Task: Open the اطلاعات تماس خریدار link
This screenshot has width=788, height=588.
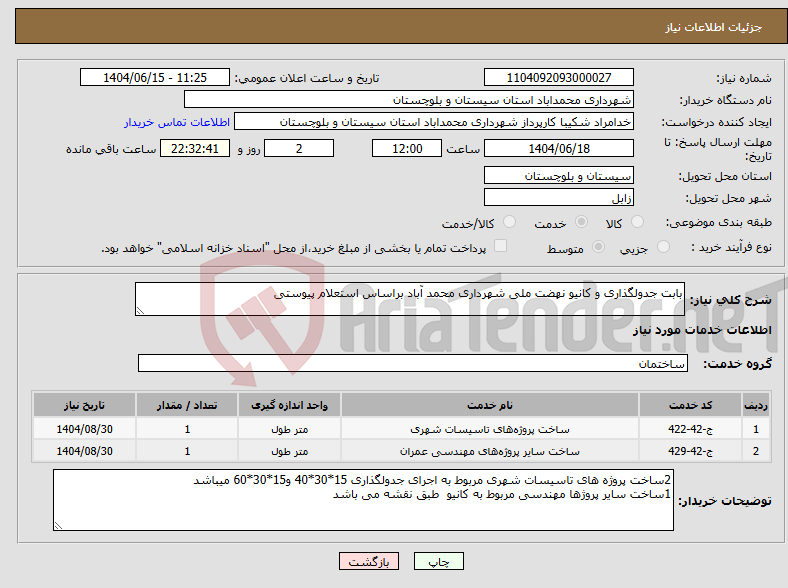Action: 177,122
